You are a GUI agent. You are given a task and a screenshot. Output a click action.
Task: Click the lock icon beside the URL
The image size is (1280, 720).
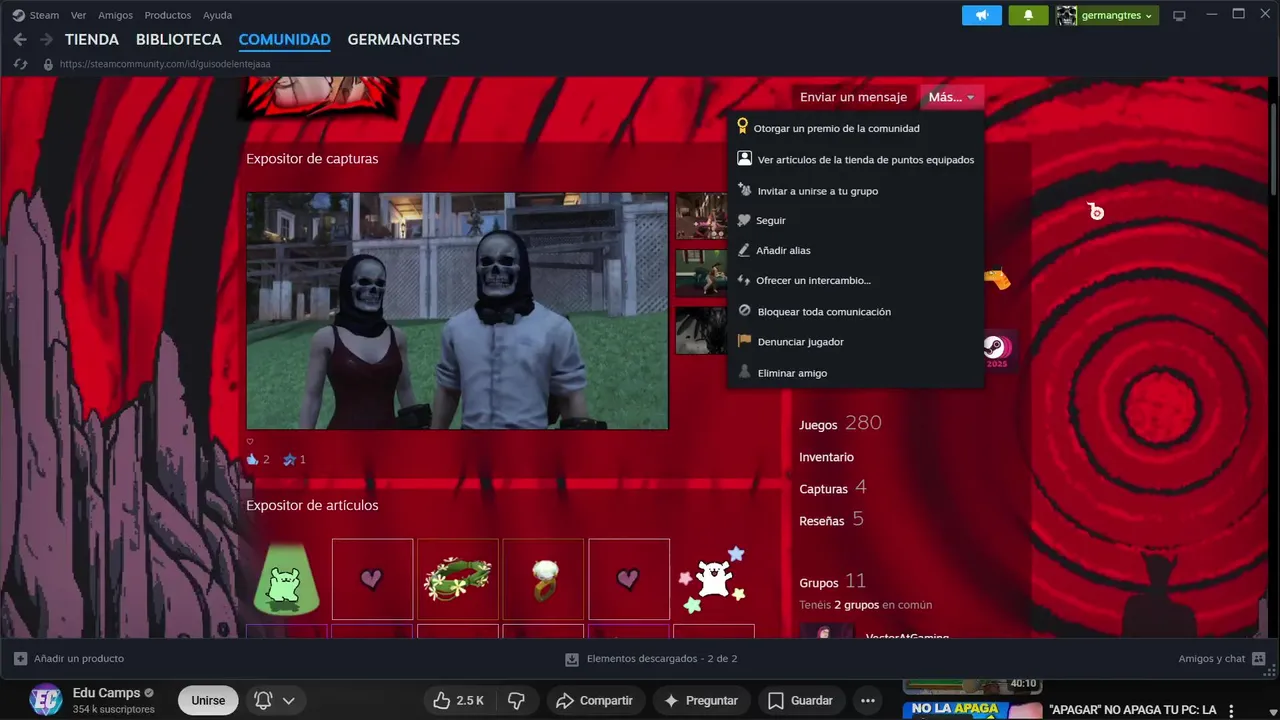pyautogui.click(x=47, y=64)
